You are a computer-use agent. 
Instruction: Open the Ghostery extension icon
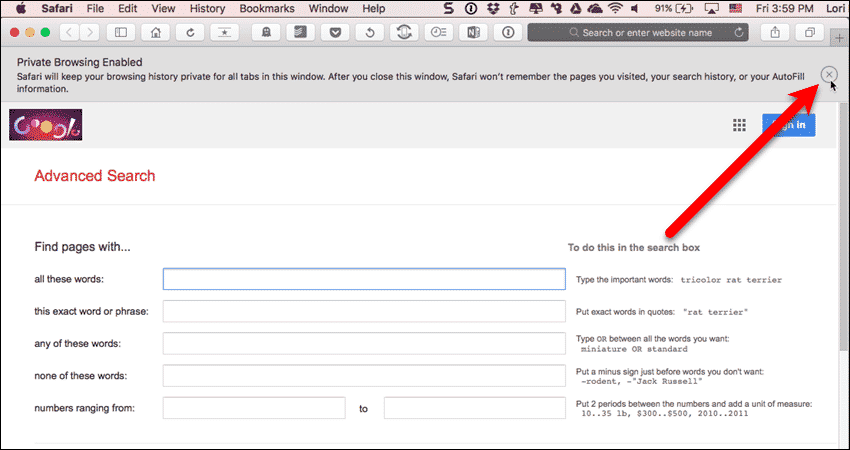pos(266,32)
